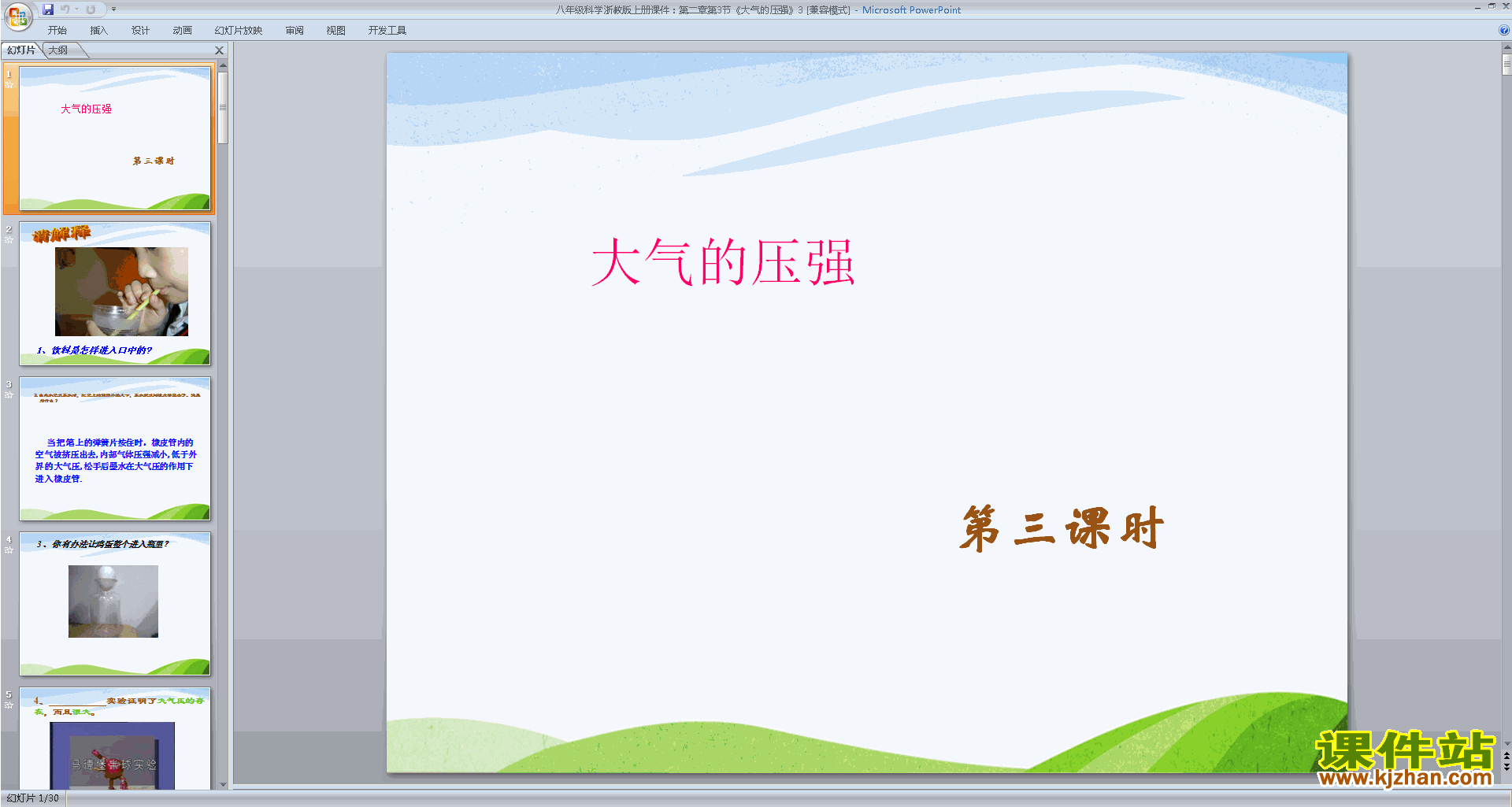Open the 审阅 ribbon tab

pos(295,31)
